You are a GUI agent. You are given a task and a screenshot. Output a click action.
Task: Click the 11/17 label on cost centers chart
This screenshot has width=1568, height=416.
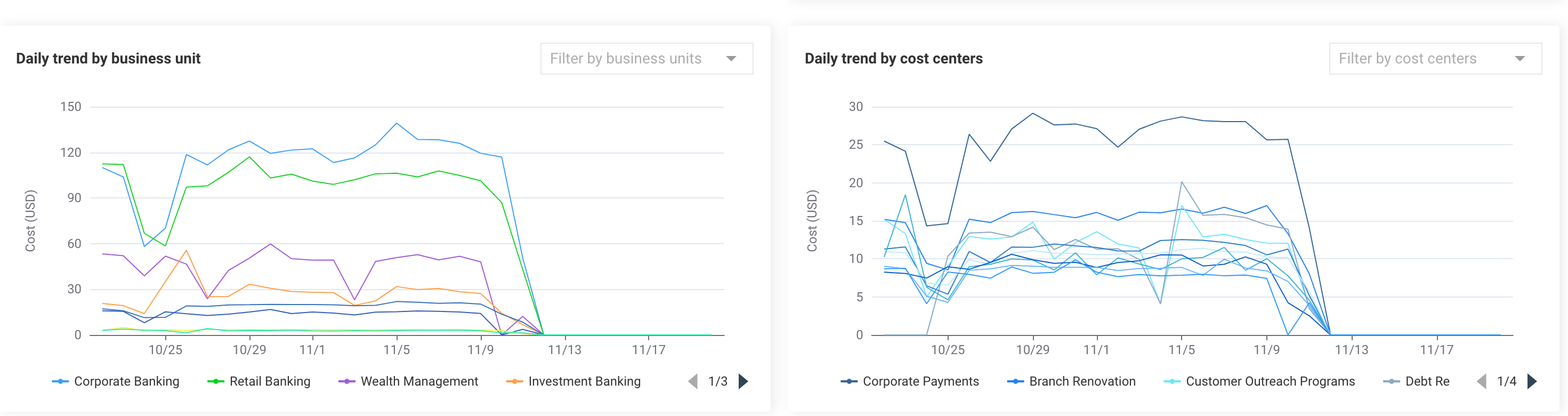point(1436,350)
